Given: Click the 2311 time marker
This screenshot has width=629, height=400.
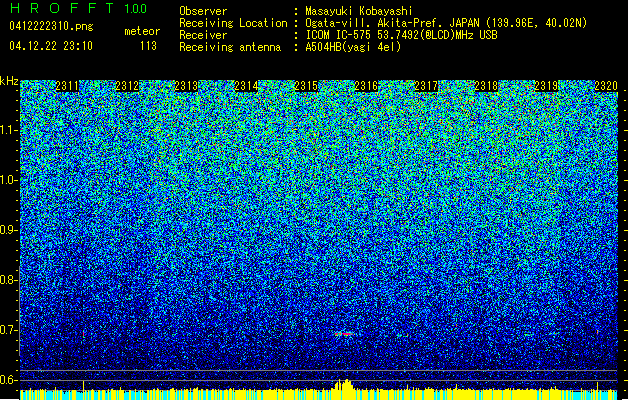Looking at the screenshot, I should 67,86.
